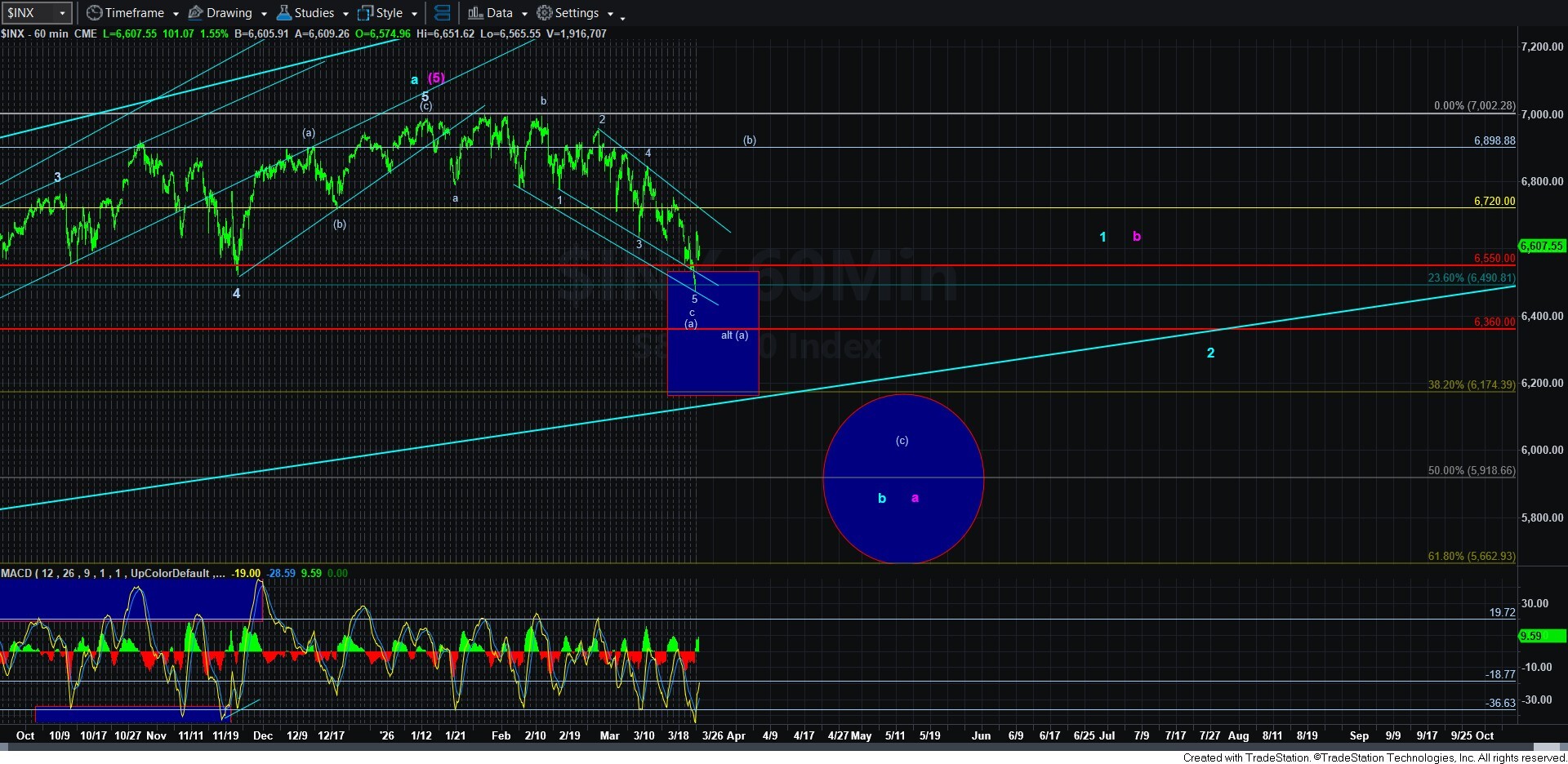The height and width of the screenshot is (764, 1568).
Task: Open the Settings menu label
Action: coord(577,13)
